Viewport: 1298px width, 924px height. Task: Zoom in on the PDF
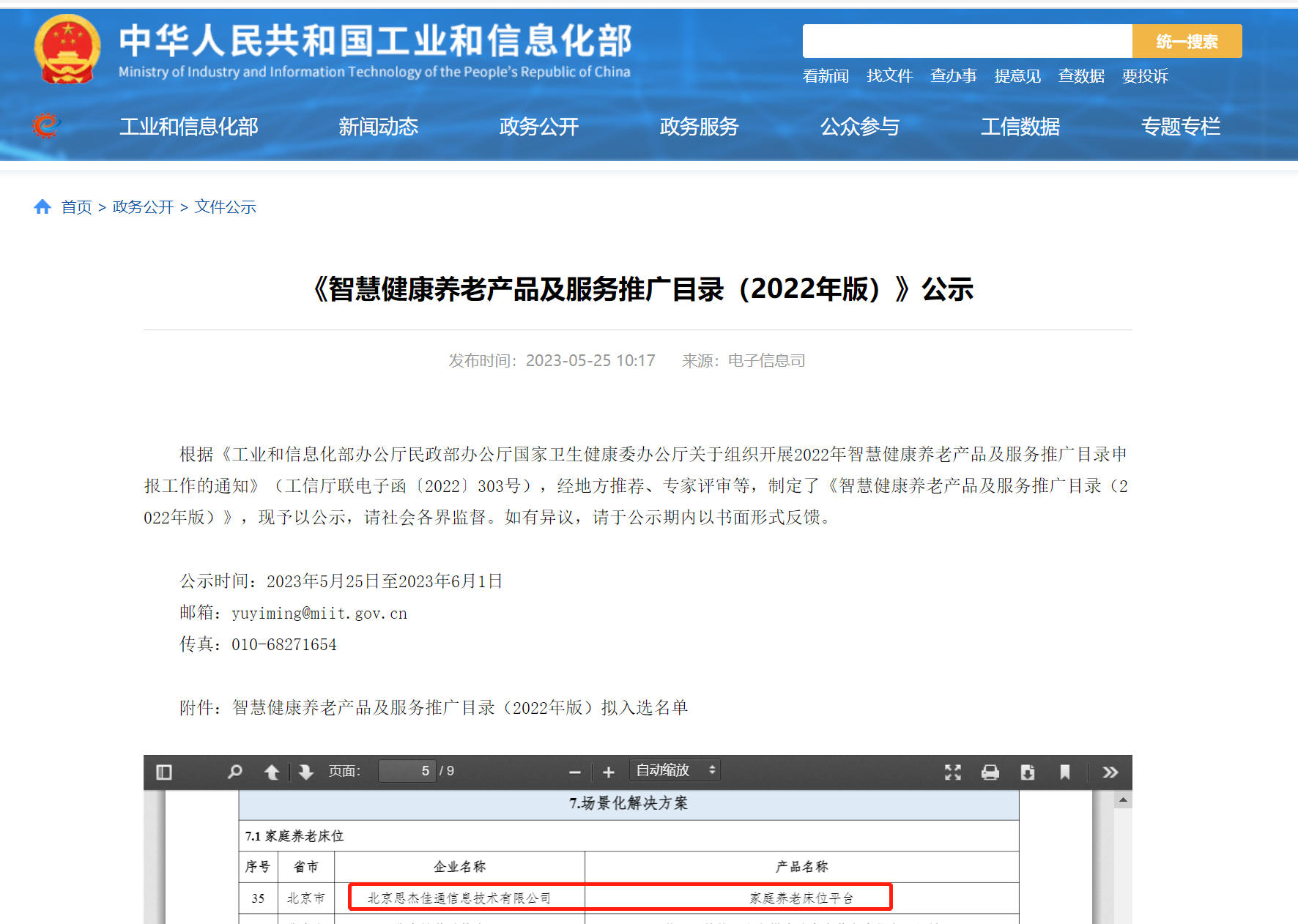[608, 771]
